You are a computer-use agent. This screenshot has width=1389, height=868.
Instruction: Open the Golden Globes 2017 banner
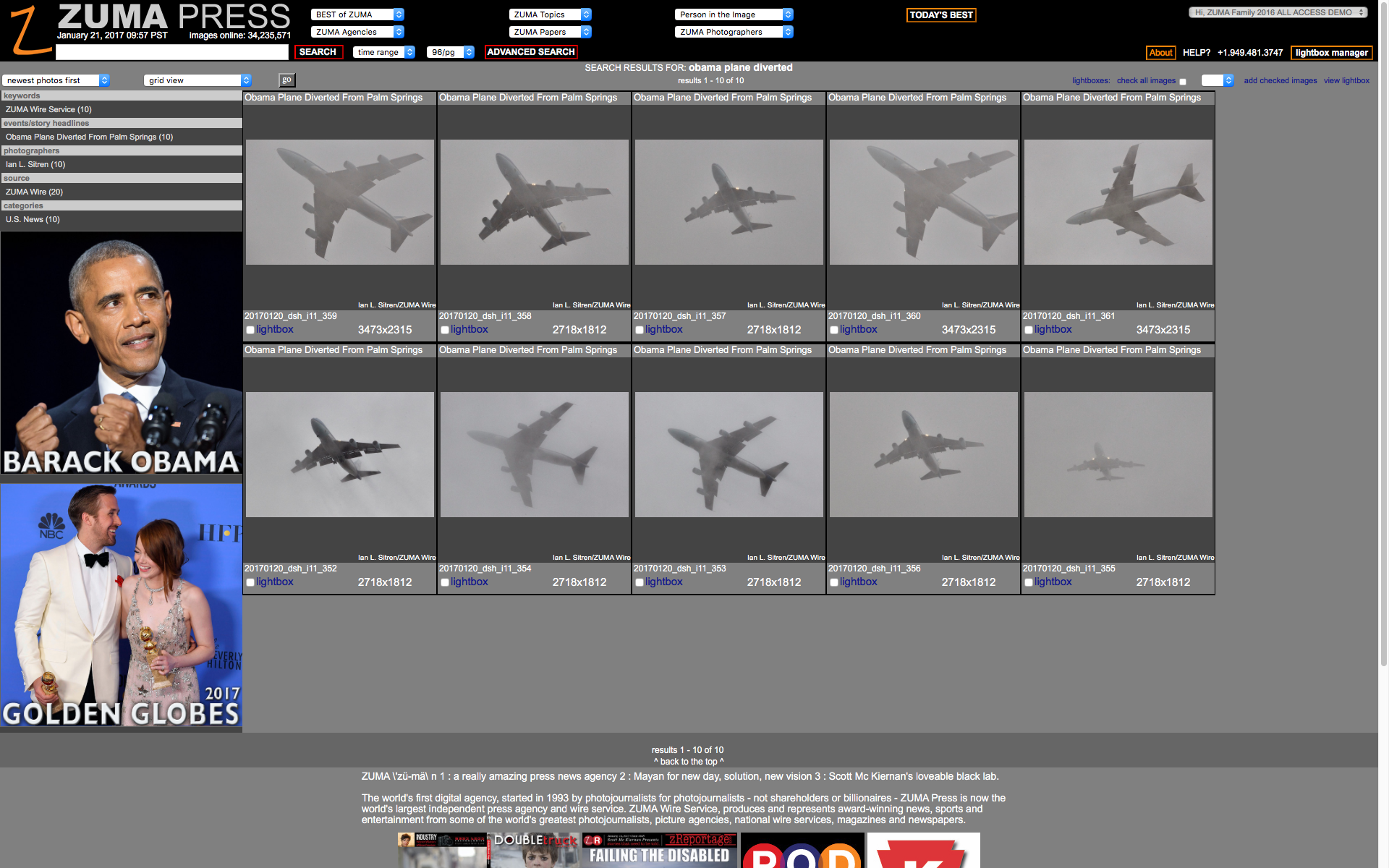pos(122,606)
